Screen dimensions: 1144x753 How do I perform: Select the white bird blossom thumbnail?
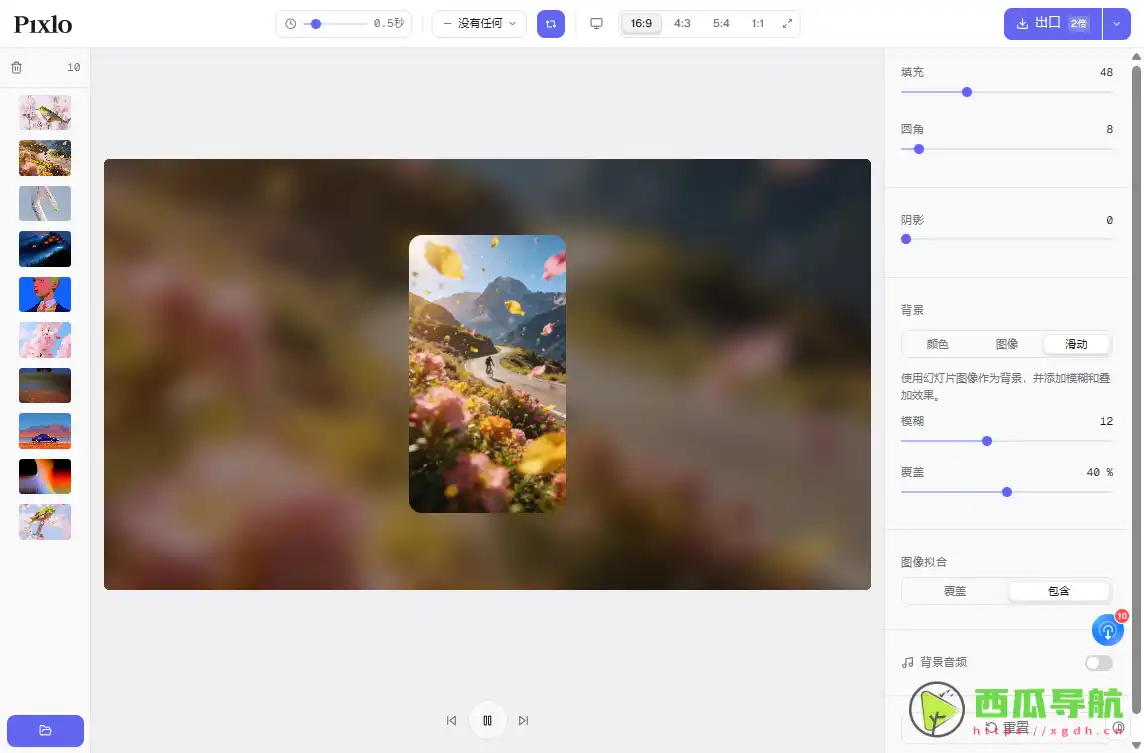(45, 113)
